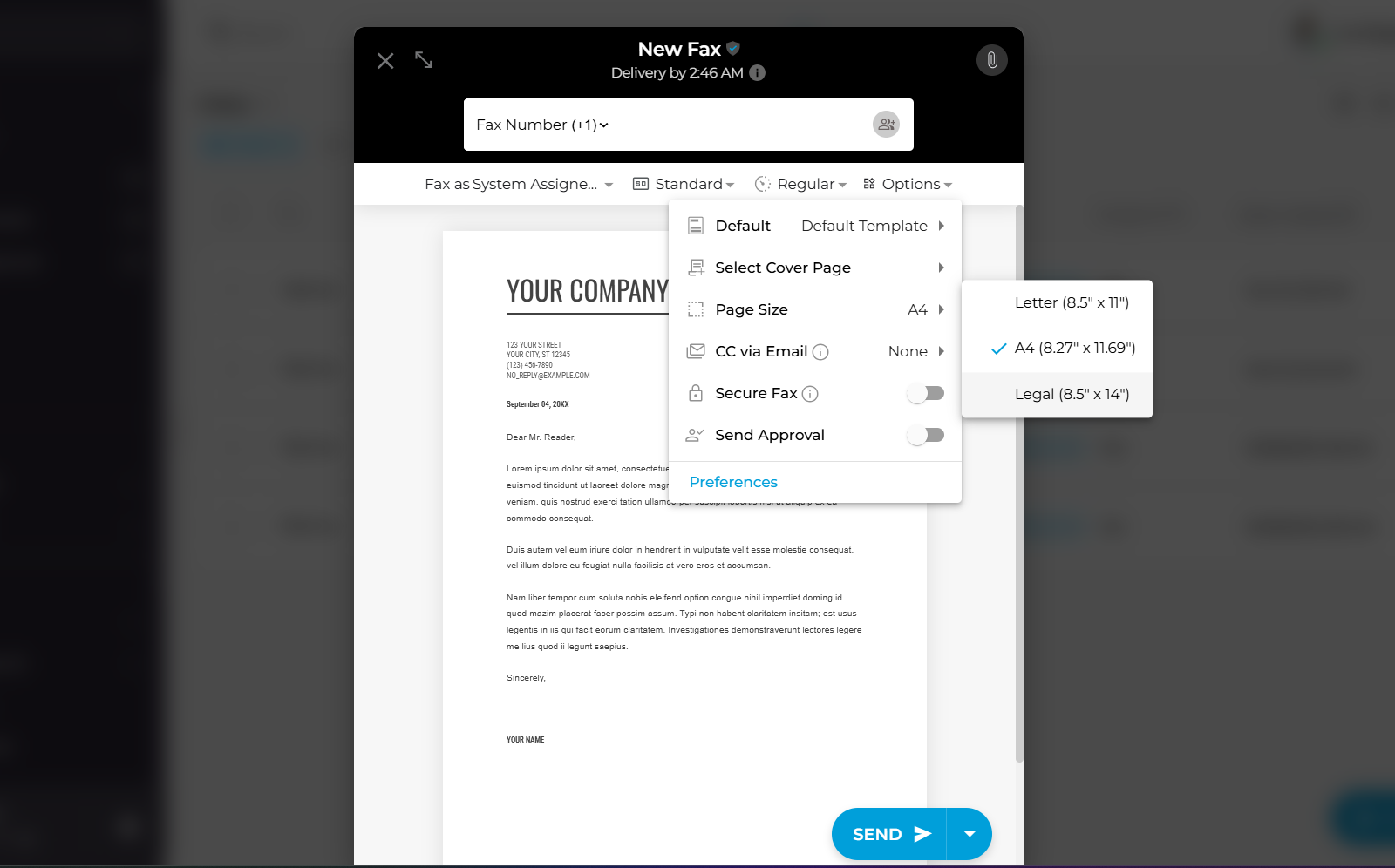1395x868 pixels.
Task: Click the paperclip attachment icon
Action: click(992, 60)
